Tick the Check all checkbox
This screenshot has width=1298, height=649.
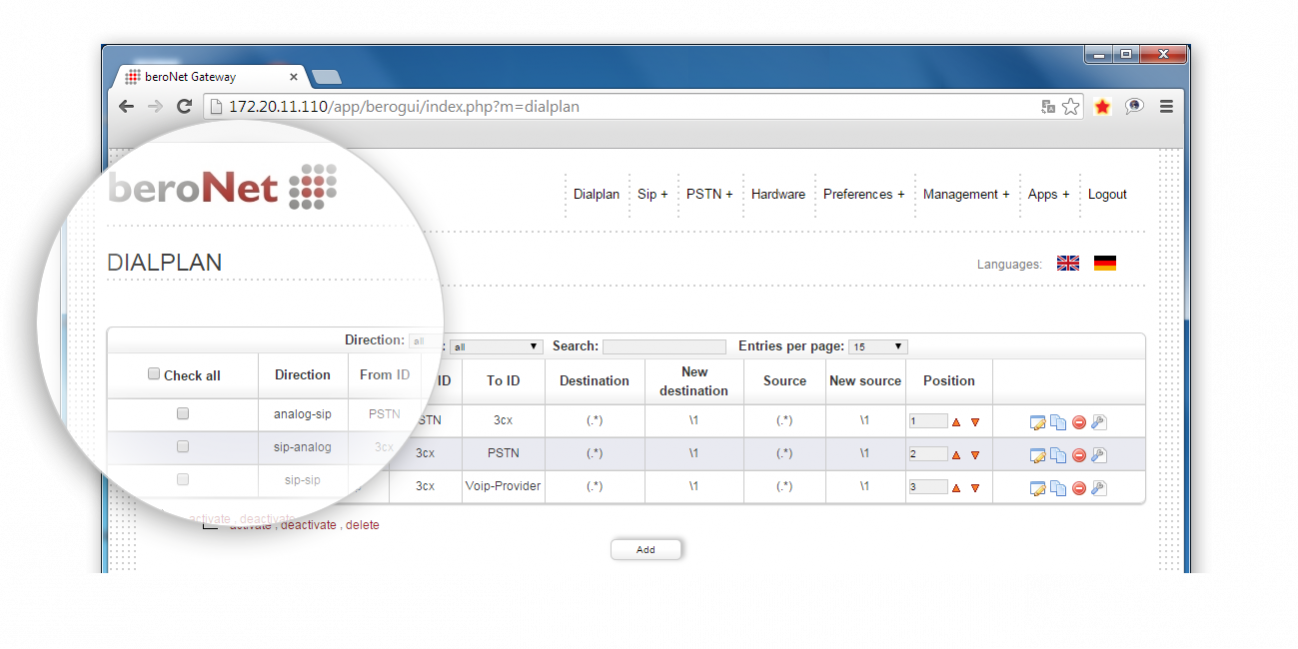coord(154,374)
